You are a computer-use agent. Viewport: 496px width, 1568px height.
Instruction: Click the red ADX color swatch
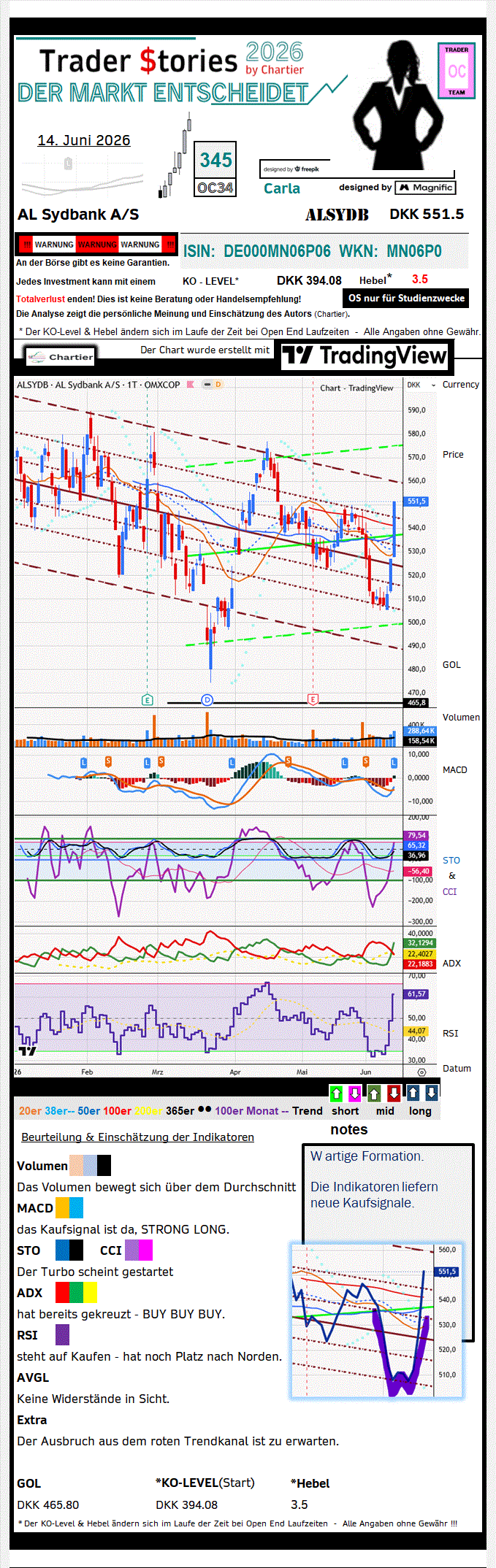click(x=62, y=1292)
